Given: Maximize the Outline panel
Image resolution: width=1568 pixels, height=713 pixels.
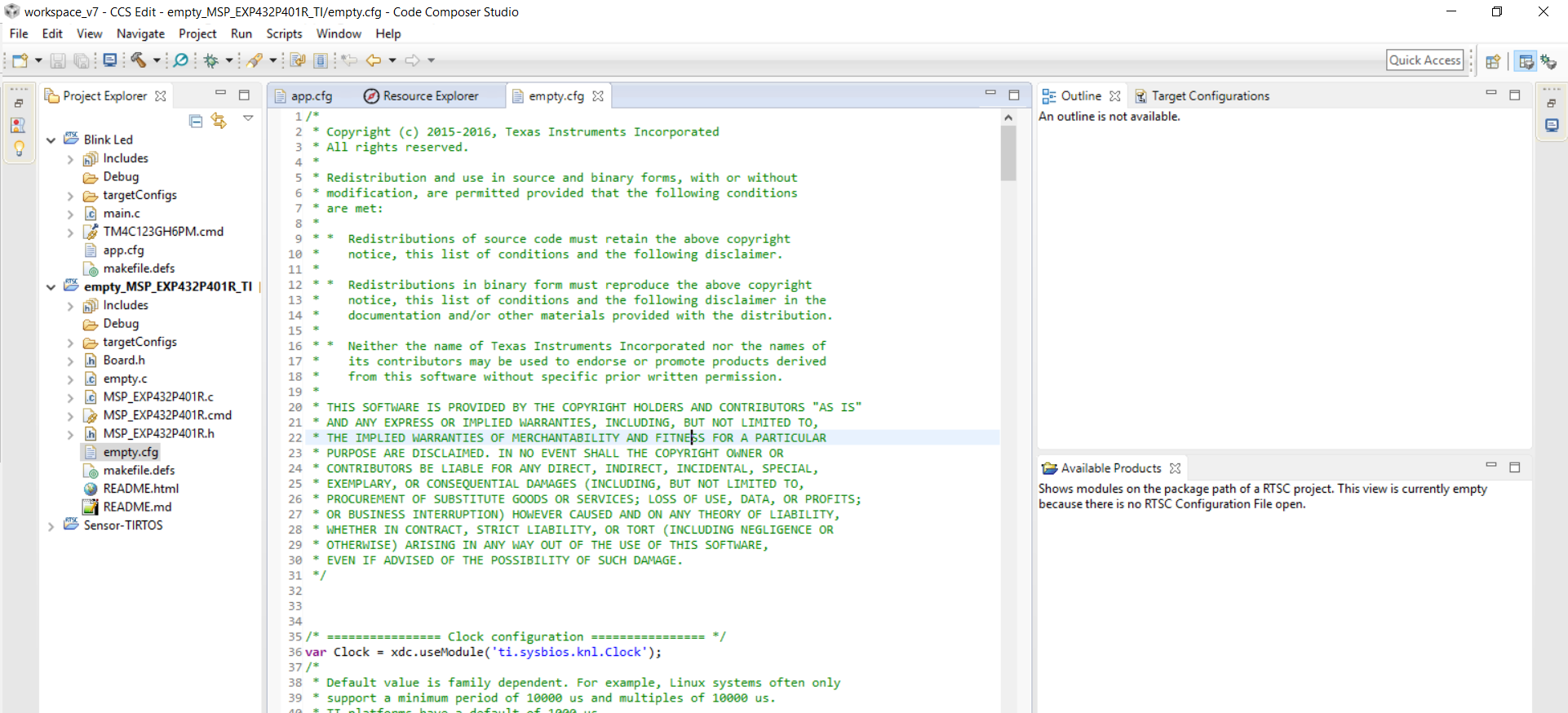Looking at the screenshot, I should 1515,95.
